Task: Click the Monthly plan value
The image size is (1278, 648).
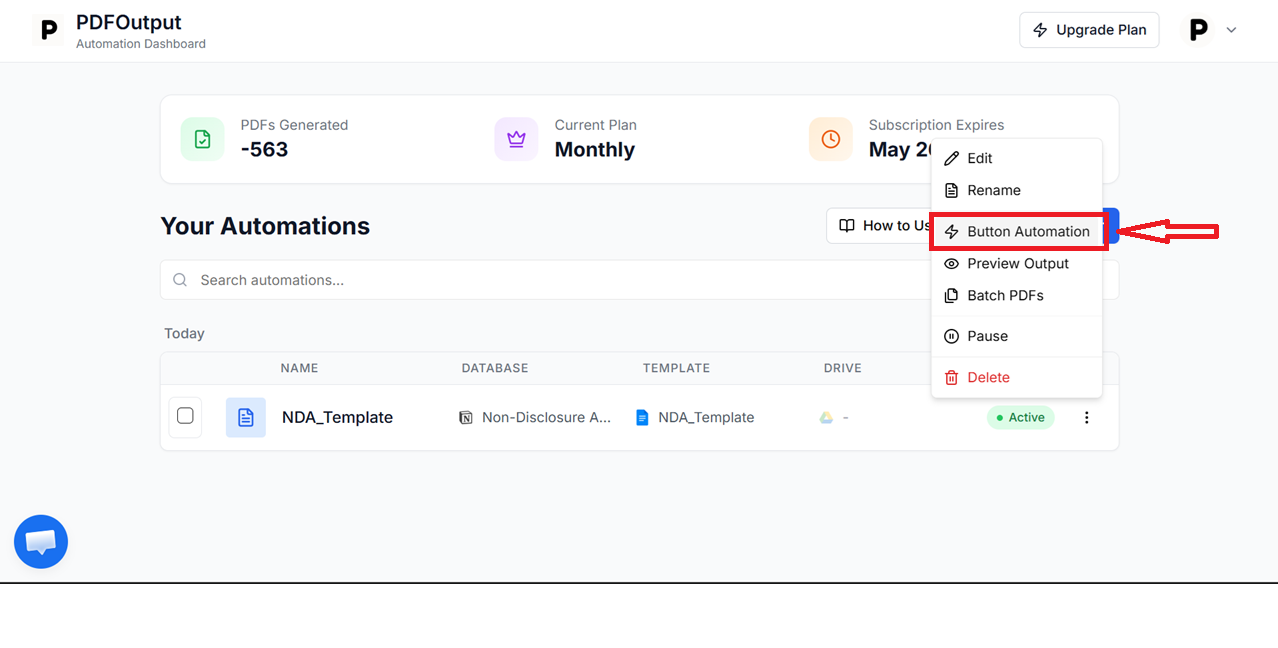Action: [595, 149]
